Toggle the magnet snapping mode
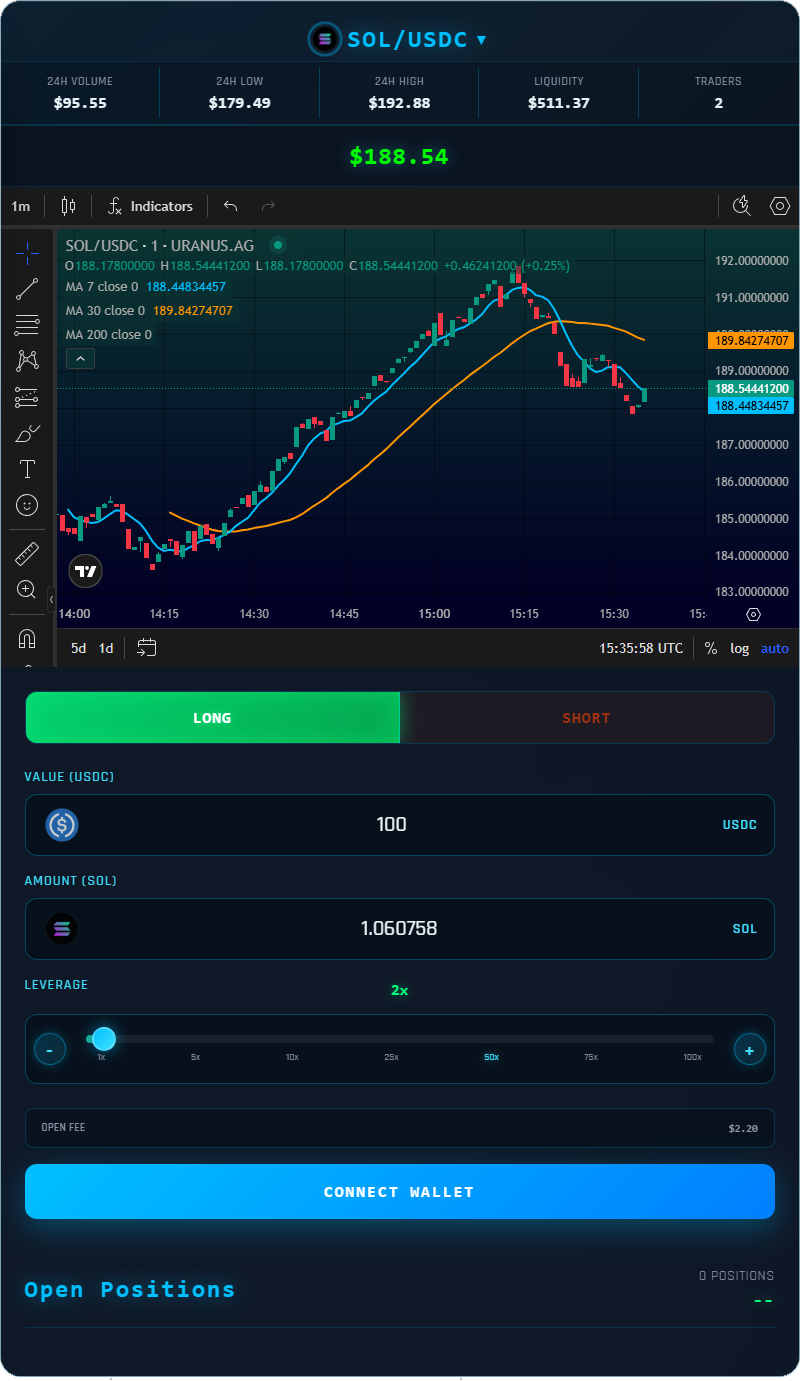This screenshot has height=1381, width=800. 27,638
